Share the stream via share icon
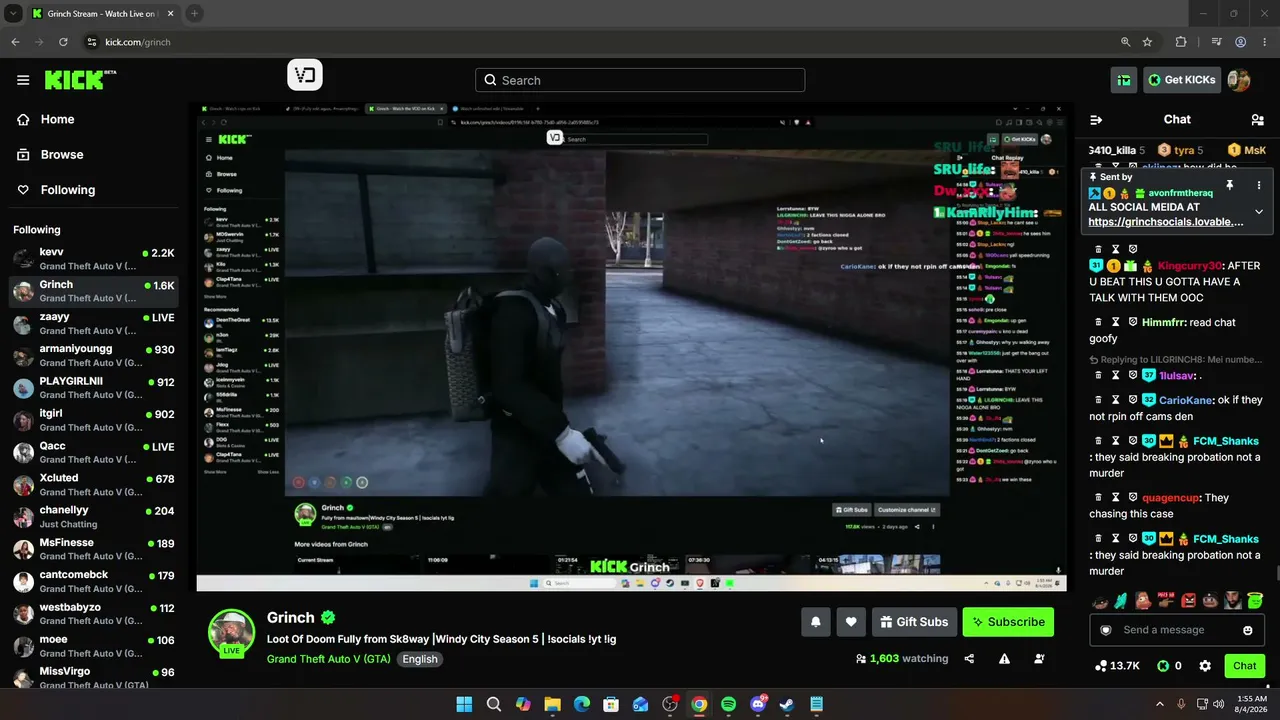The image size is (1280, 720). [x=969, y=659]
